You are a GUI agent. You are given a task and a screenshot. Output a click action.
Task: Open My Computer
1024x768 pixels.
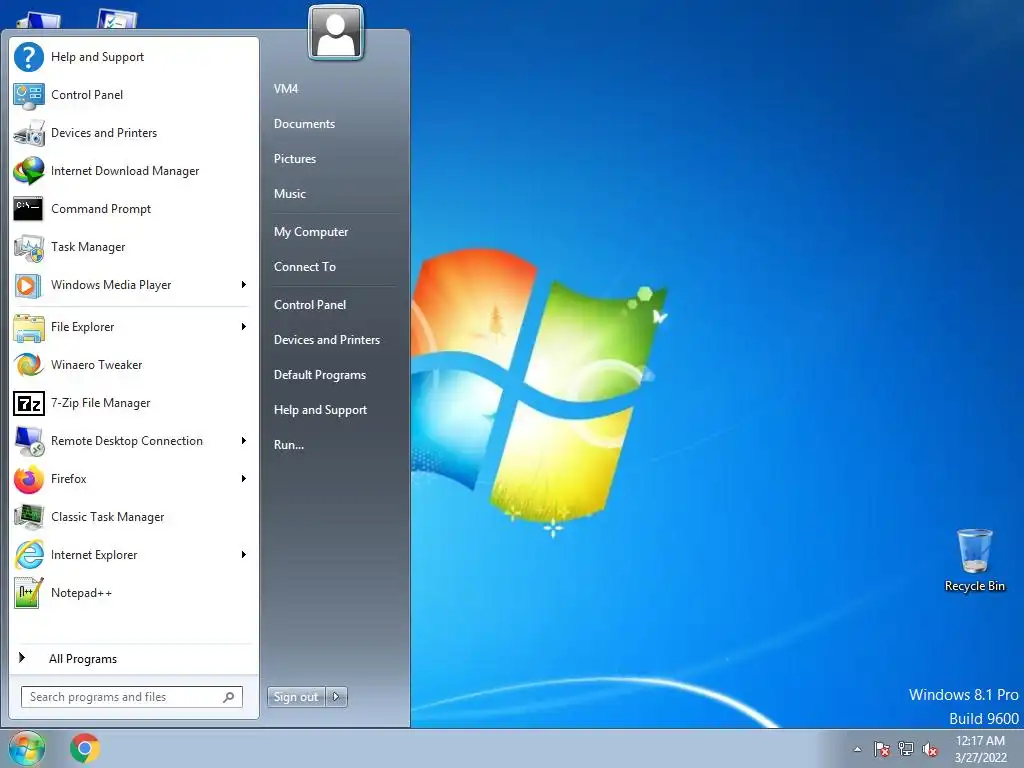(311, 232)
